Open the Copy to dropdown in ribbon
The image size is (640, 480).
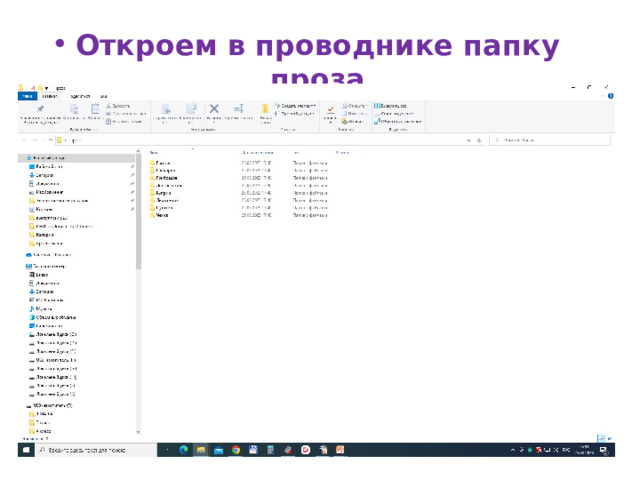pos(190,113)
